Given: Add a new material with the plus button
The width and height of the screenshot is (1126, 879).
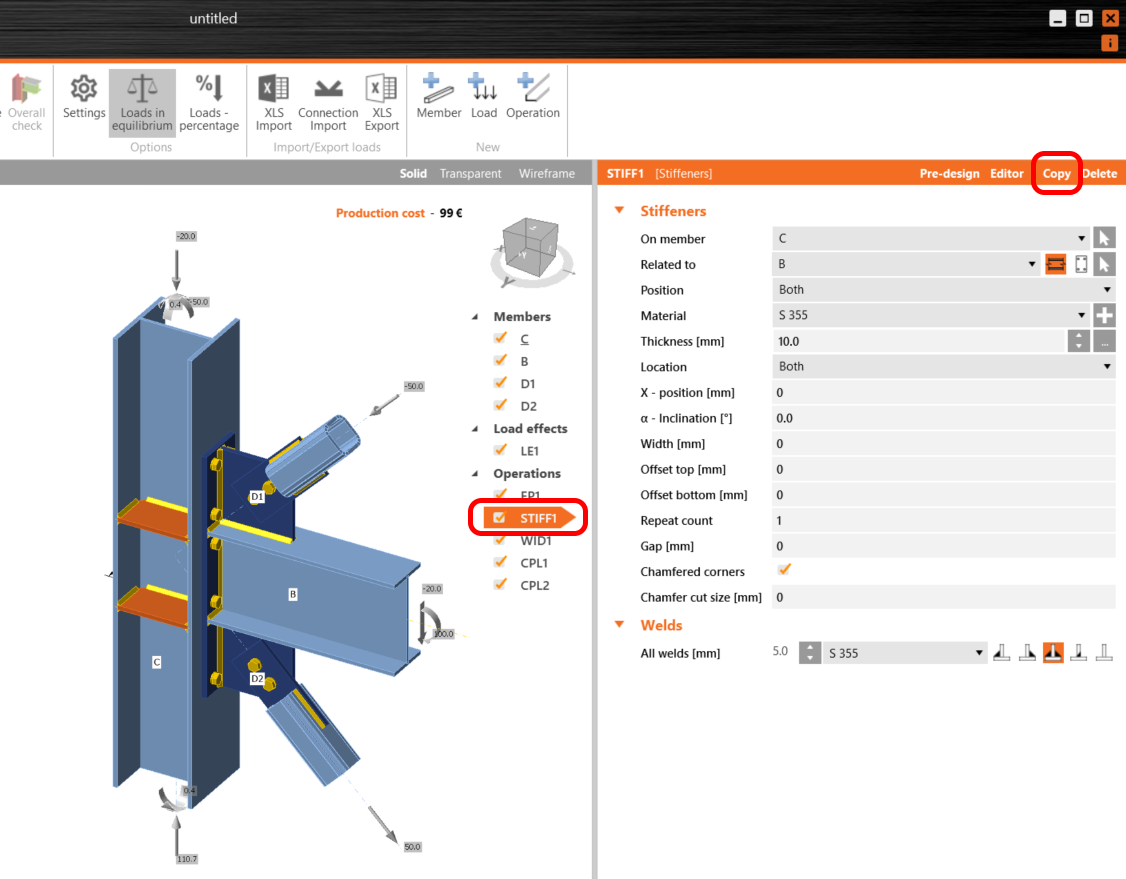Looking at the screenshot, I should 1106,315.
